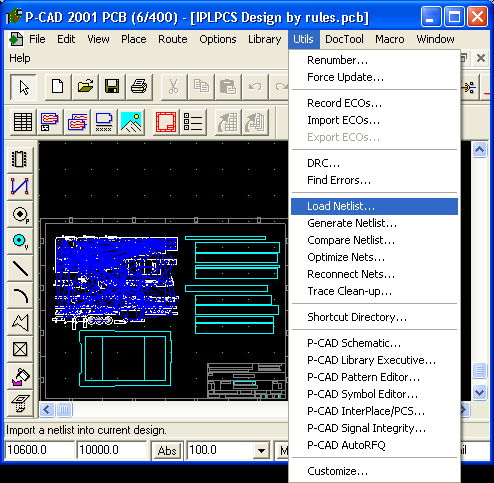The width and height of the screenshot is (494, 483).
Task: Choose Customize in the Utils menu
Action: pos(374,471)
